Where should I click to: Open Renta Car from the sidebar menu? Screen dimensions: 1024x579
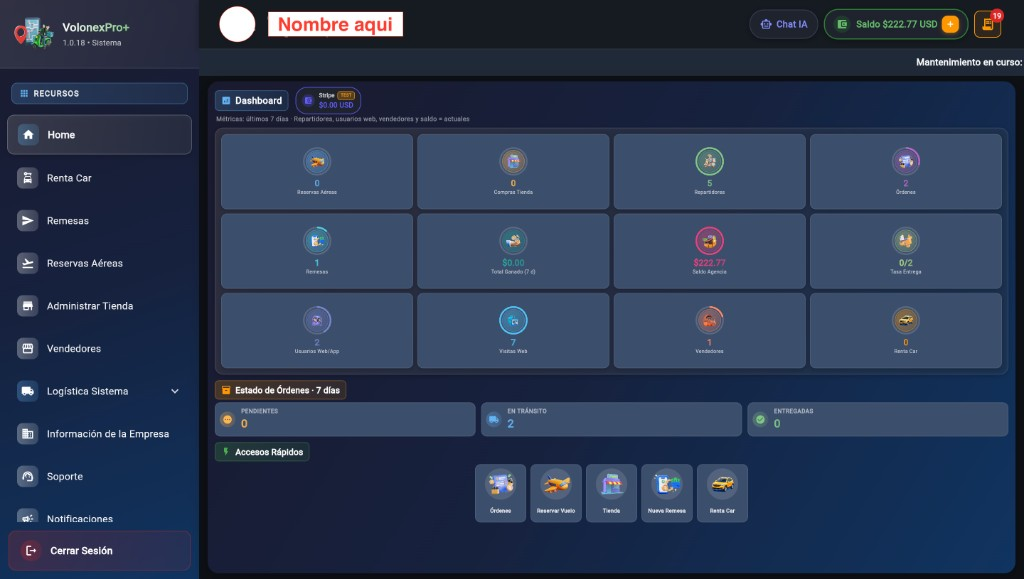click(x=99, y=178)
